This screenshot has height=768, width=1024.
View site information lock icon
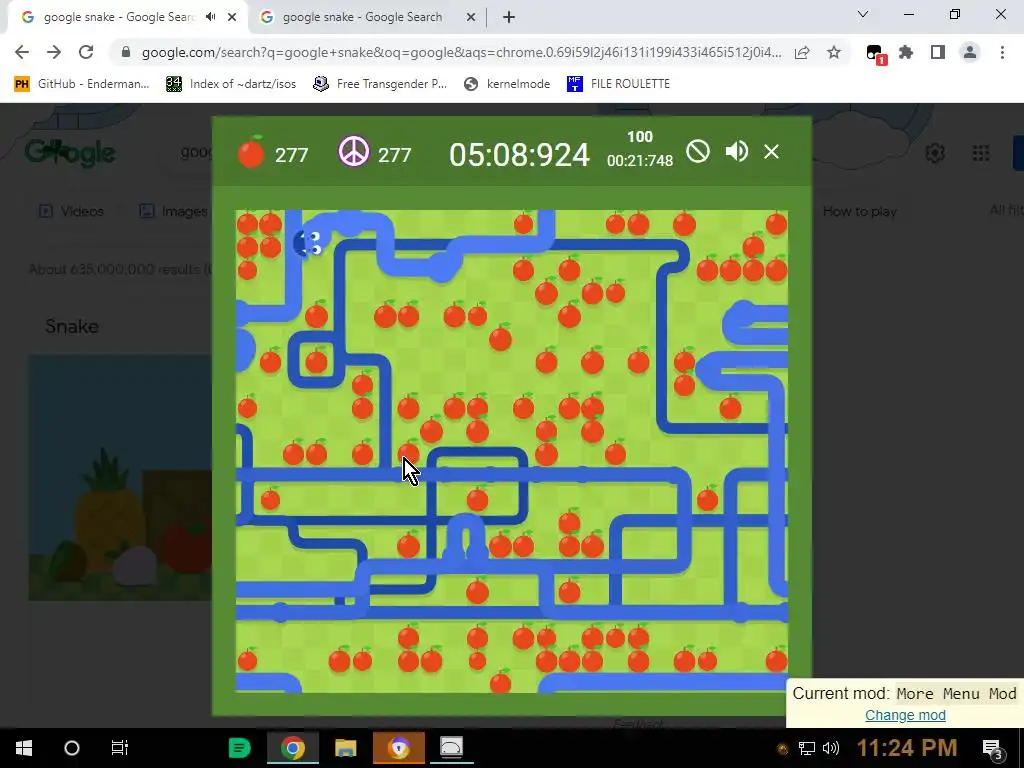[126, 52]
